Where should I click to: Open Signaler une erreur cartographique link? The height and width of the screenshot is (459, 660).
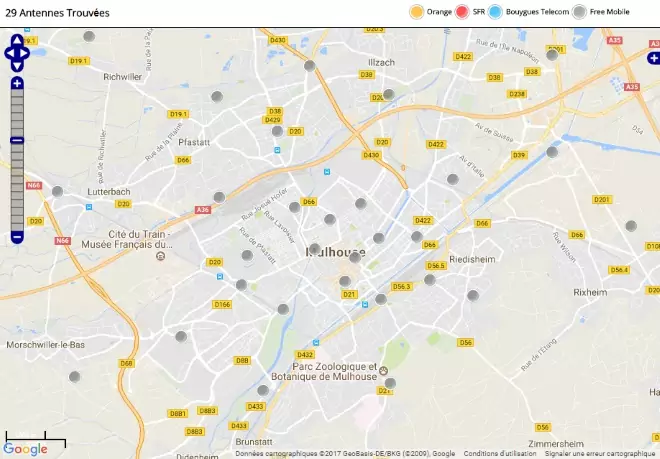(x=600, y=454)
